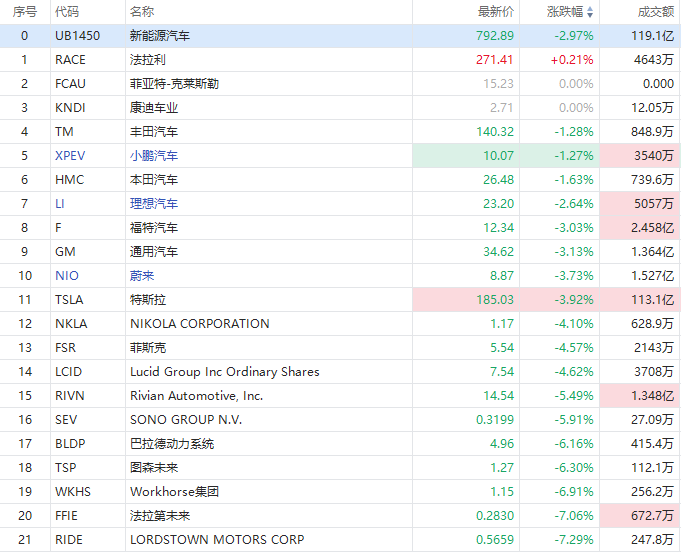The image size is (681, 552).
Task: Select the TSP ticker
Action: (66, 468)
